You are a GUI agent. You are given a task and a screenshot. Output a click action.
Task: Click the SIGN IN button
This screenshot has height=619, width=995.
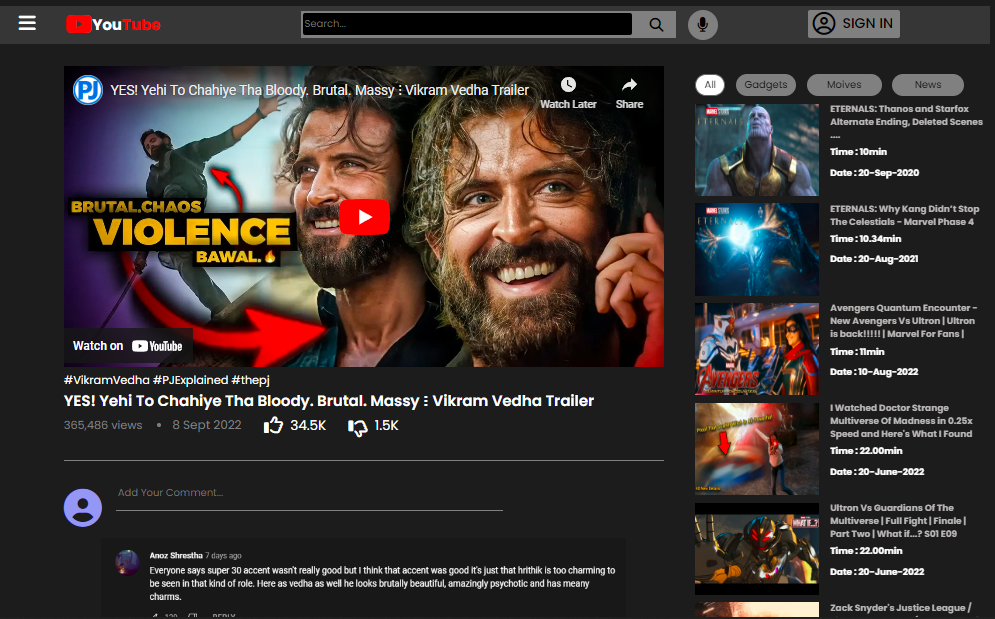853,24
